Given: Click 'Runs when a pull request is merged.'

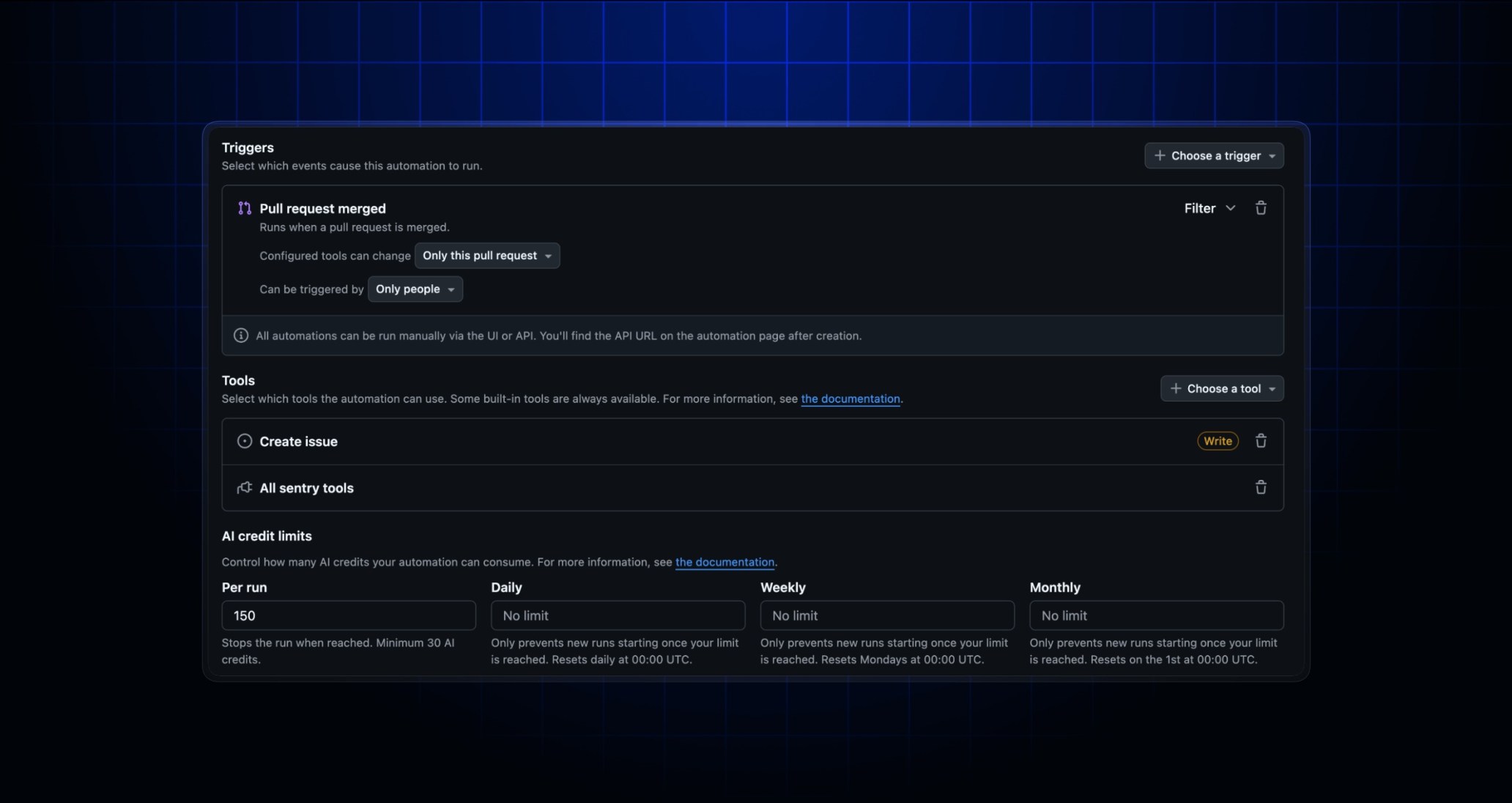Looking at the screenshot, I should point(355,227).
